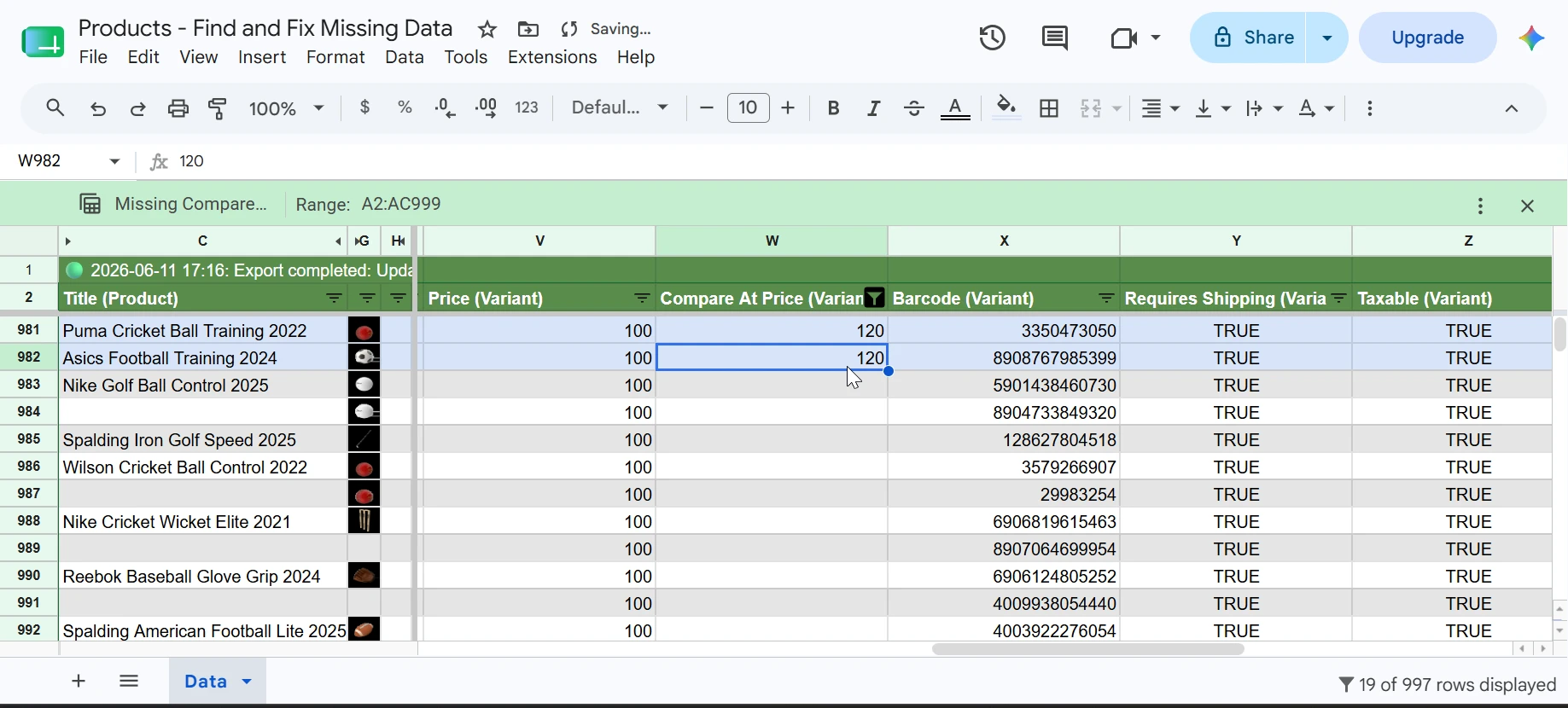The width and height of the screenshot is (1568, 708).
Task: Increase decimal places
Action: [487, 107]
